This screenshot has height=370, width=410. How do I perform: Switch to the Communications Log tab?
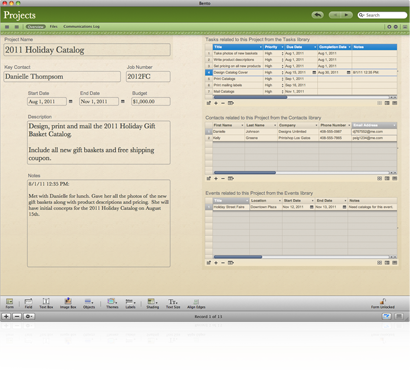pyautogui.click(x=81, y=26)
